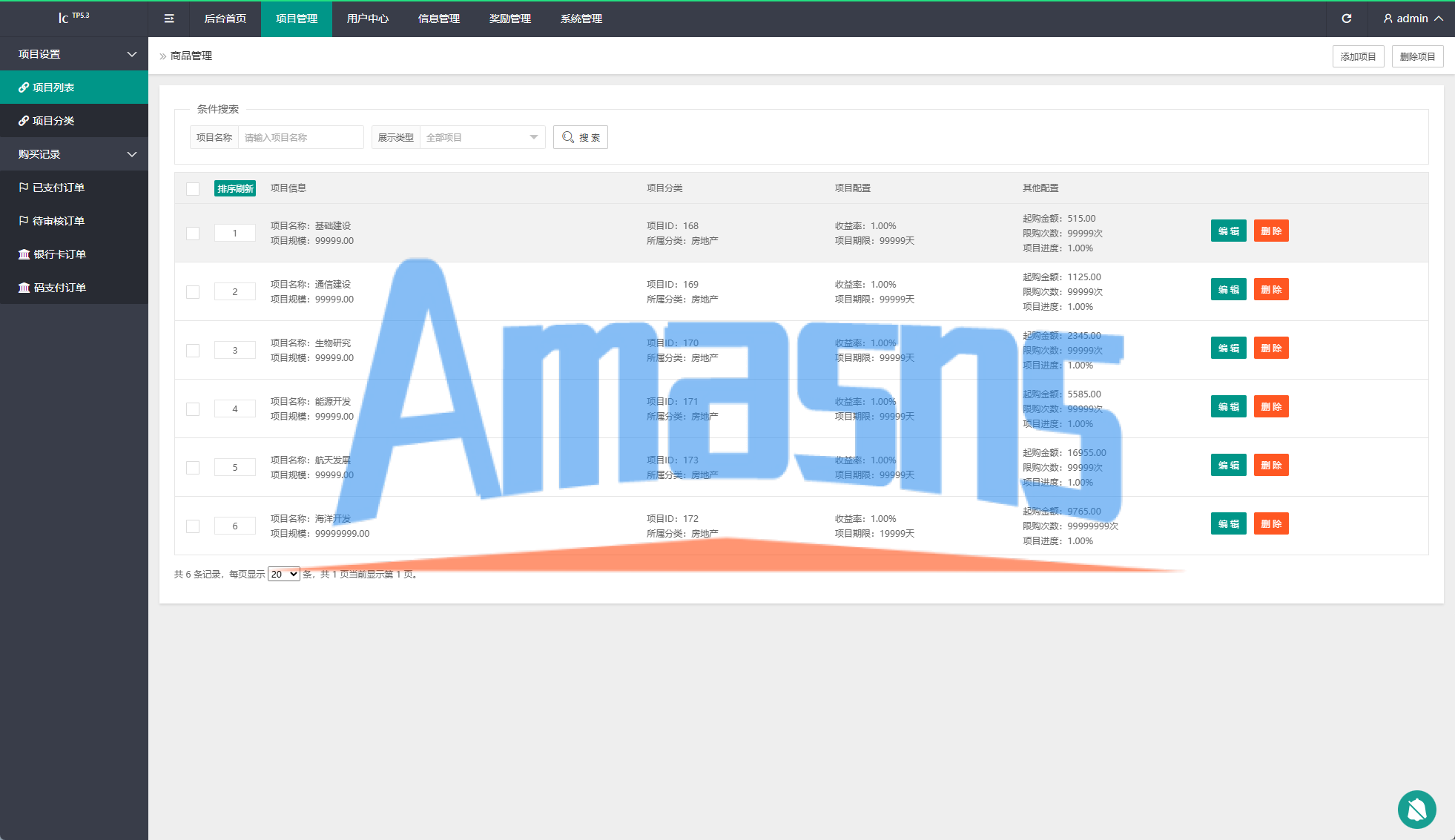Click the round floating icon bottom-right

(x=1416, y=809)
